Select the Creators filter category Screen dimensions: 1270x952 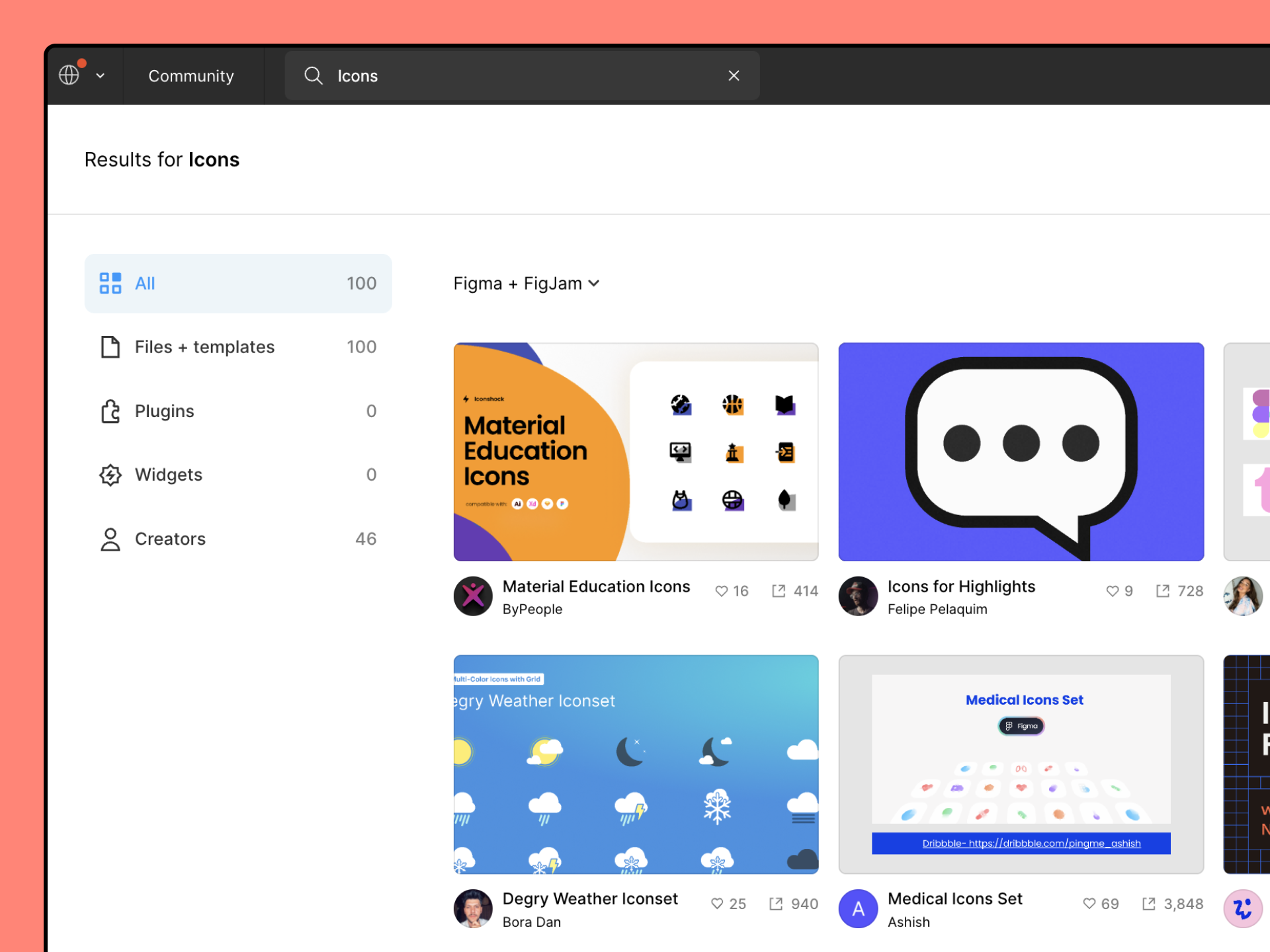pyautogui.click(x=170, y=539)
